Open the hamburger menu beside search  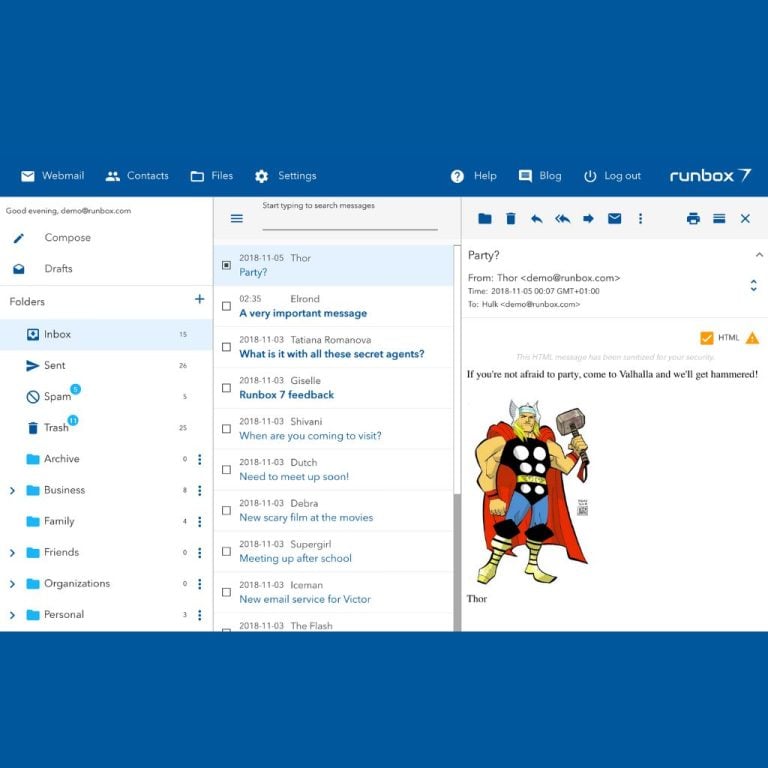237,218
